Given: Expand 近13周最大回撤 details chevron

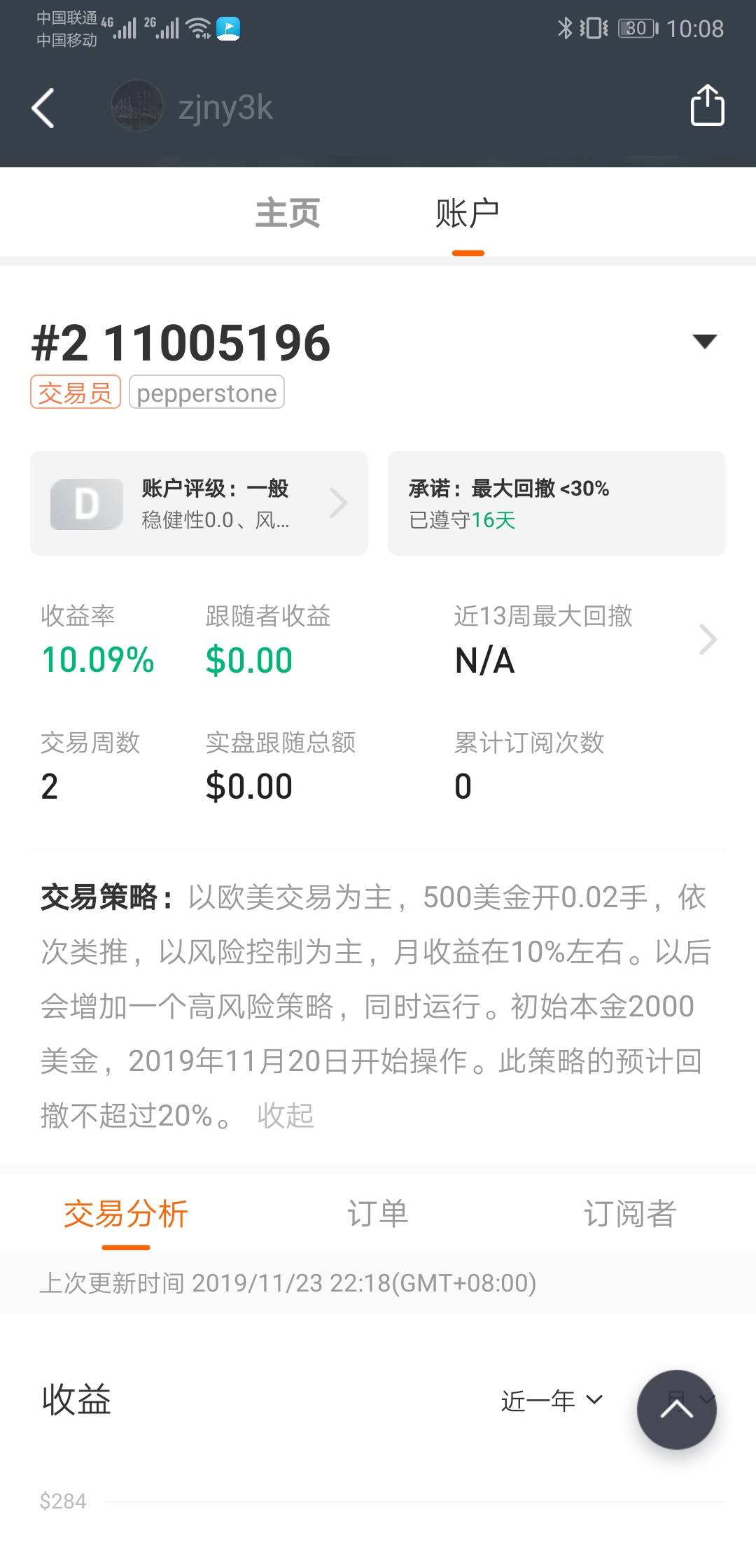Looking at the screenshot, I should pyautogui.click(x=708, y=639).
